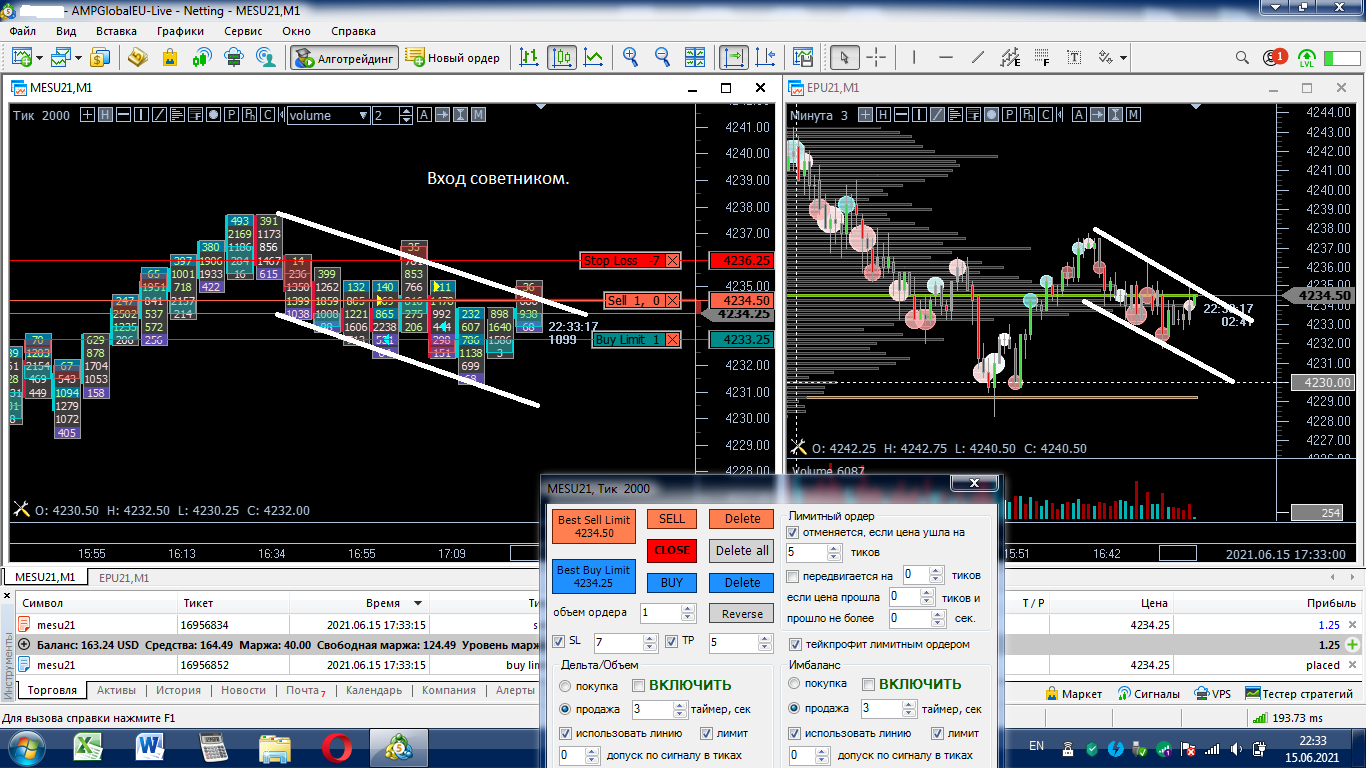Enable ВКЛЮЧИТЬ checkbox in Дельта/Объем
Screen dimensions: 1366x768
(638, 685)
